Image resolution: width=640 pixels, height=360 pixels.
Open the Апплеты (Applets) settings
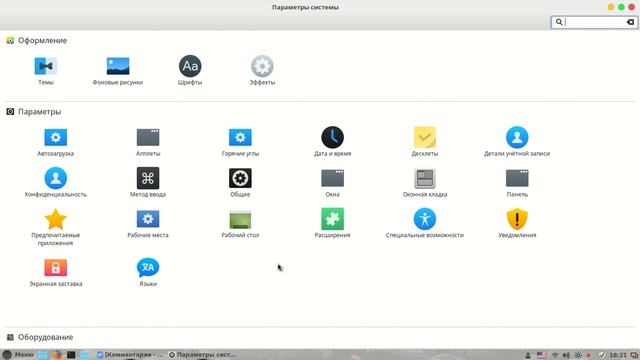click(x=148, y=142)
